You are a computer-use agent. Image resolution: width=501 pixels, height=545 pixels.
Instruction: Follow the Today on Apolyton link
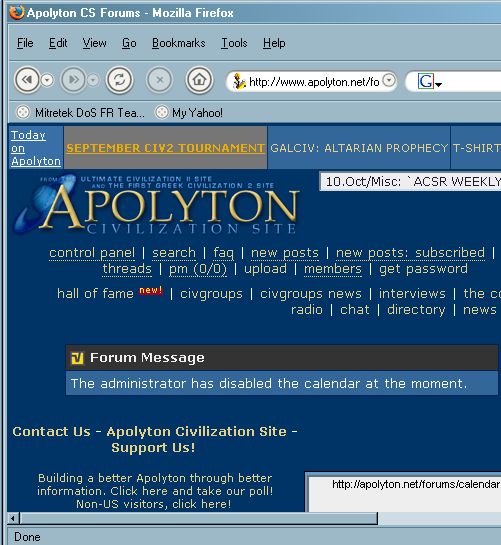tap(35, 148)
